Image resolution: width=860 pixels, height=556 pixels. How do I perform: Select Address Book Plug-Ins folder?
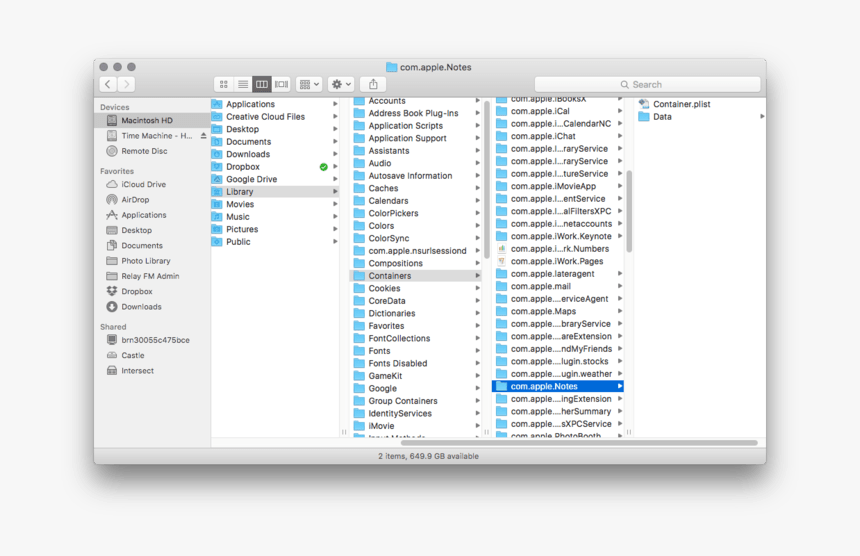416,113
